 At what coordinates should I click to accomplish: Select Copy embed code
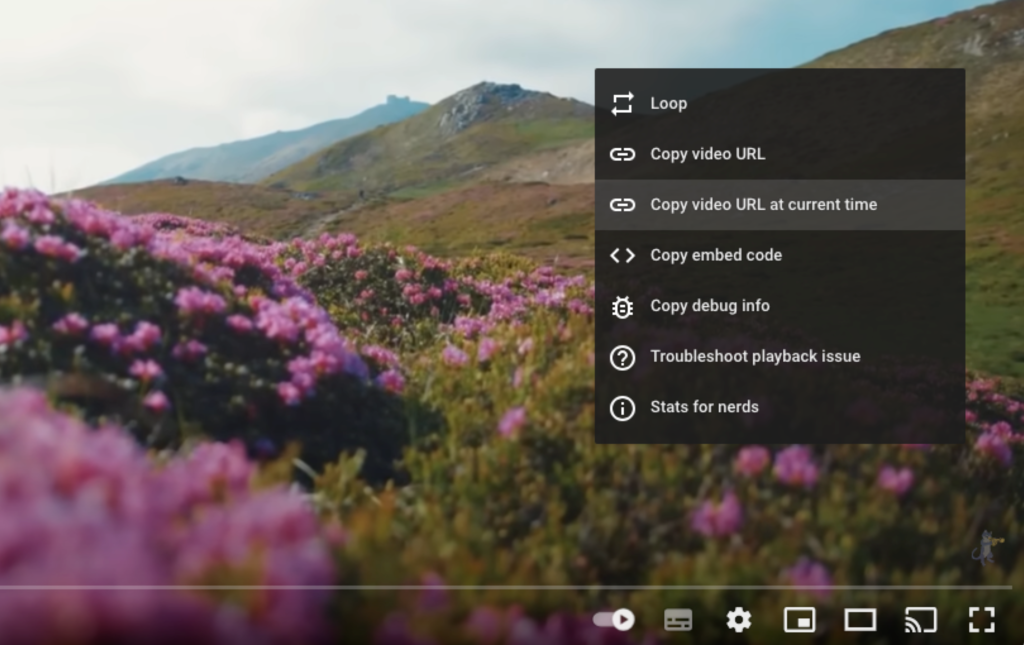coord(716,255)
